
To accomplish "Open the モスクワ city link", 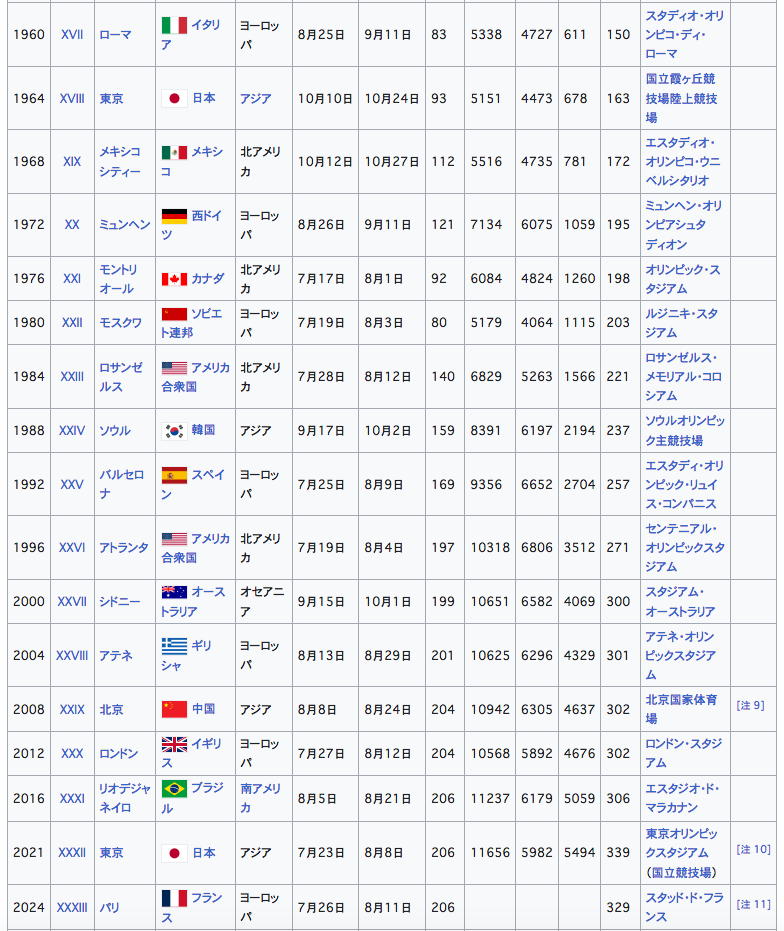I will click(x=120, y=322).
